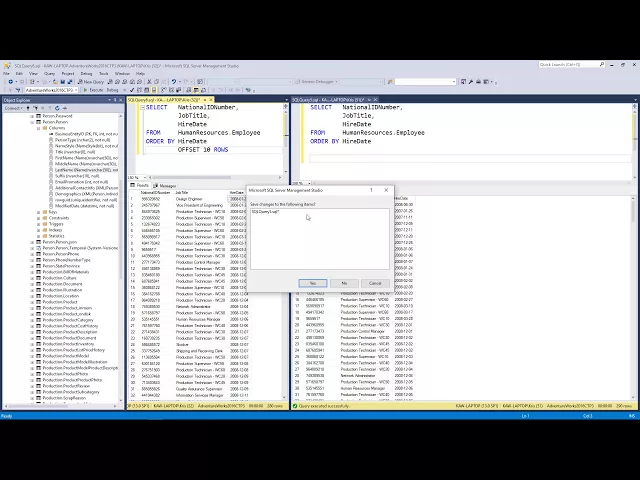Click the Disconnect plug icon in Object Explorer

pos(36,108)
